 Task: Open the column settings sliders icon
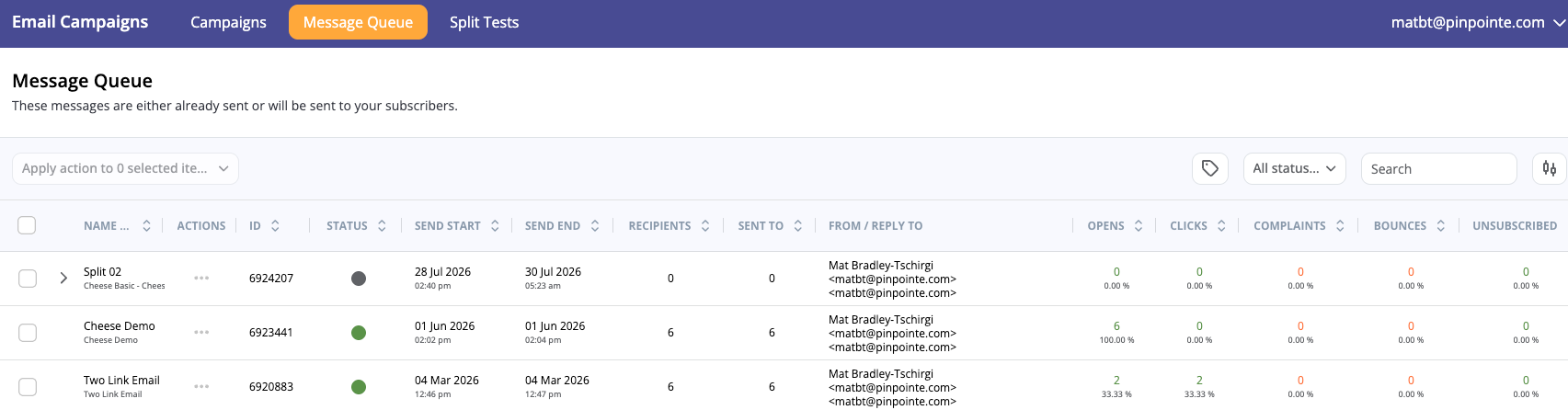click(x=1550, y=168)
